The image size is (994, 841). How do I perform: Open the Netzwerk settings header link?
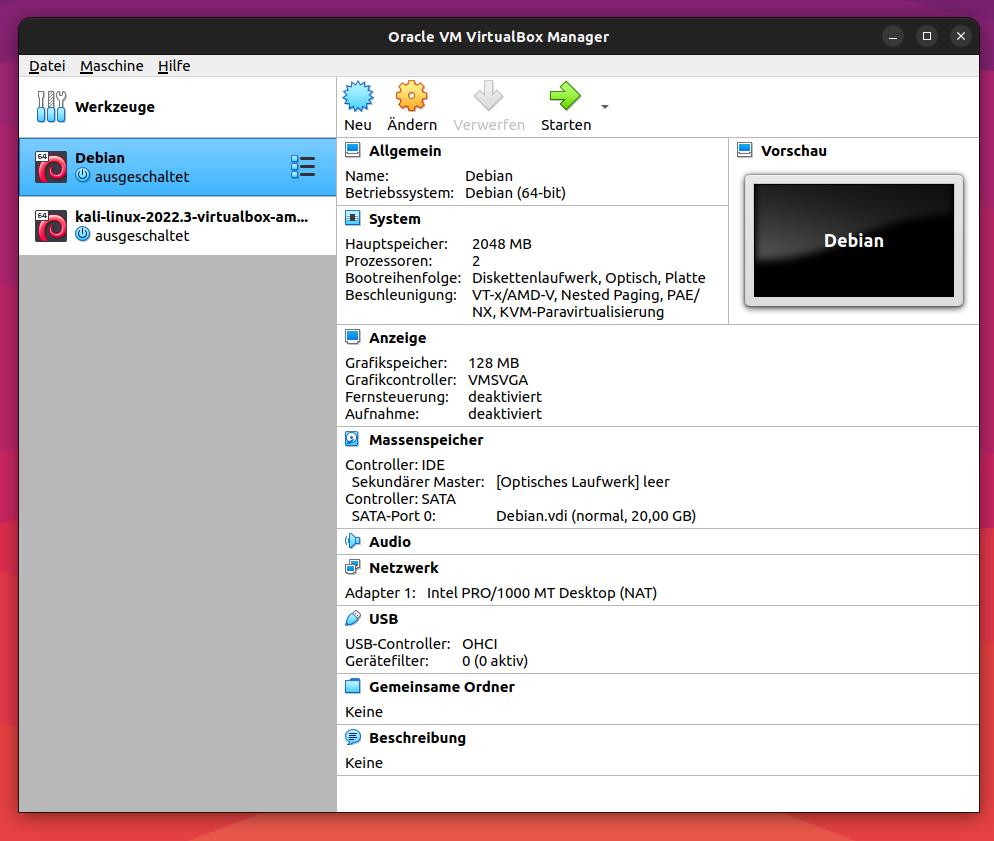[x=404, y=568]
